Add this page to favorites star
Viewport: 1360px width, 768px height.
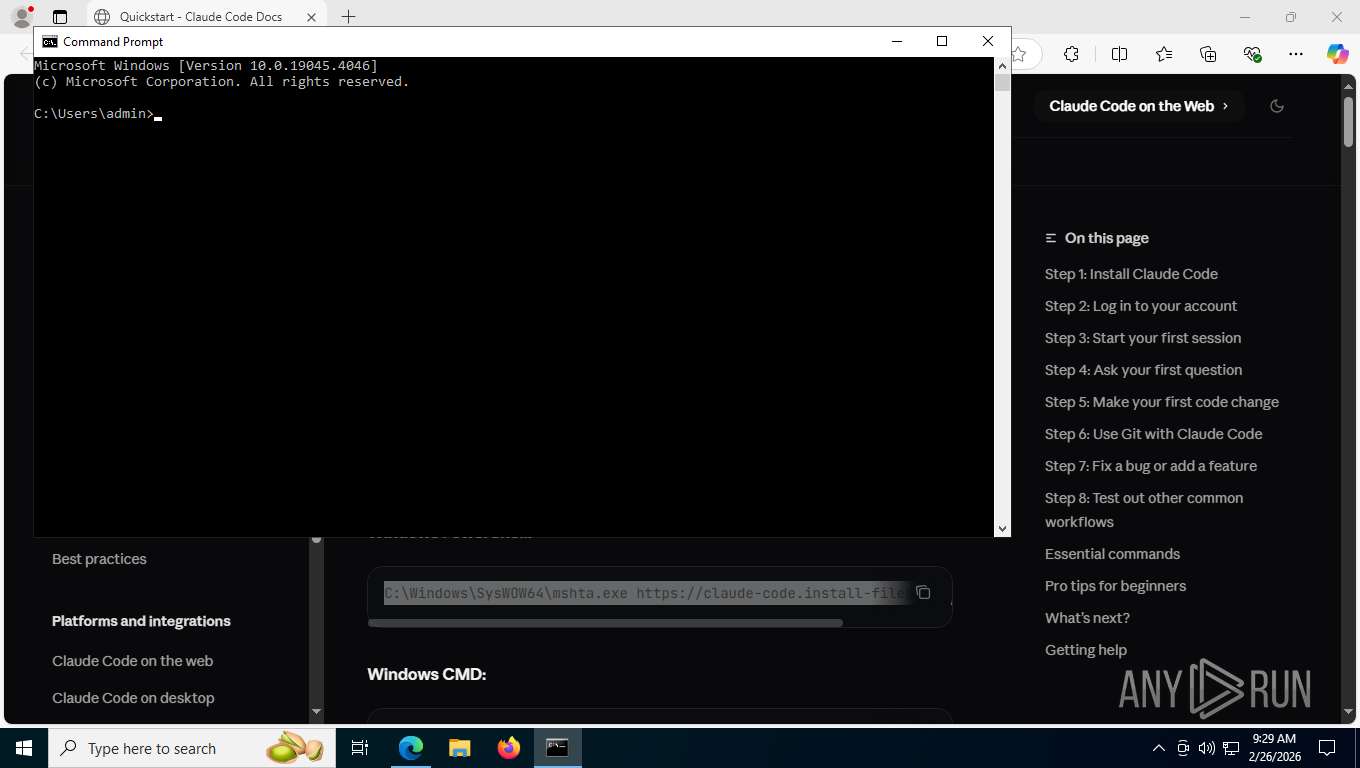1019,54
